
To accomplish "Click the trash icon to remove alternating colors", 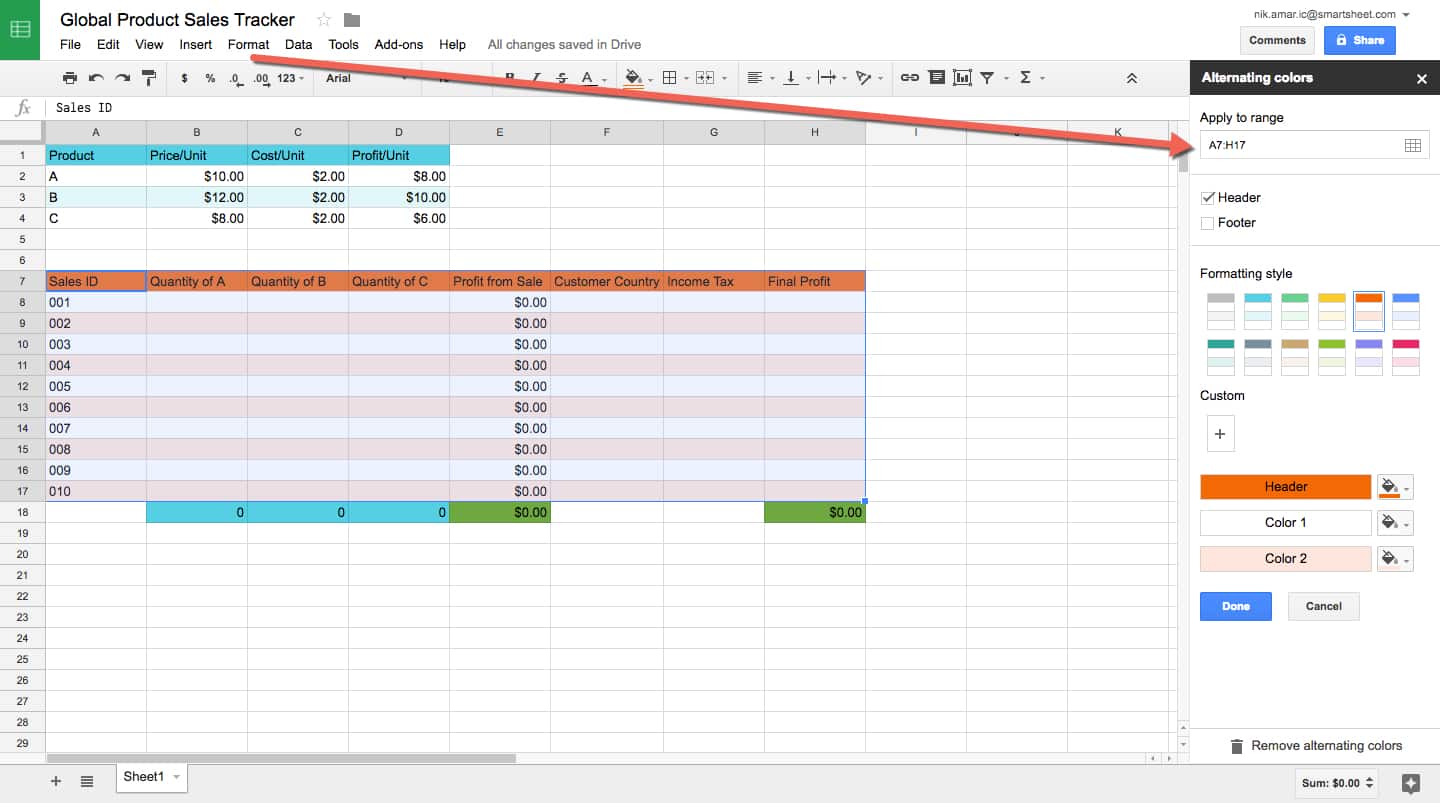I will 1236,746.
